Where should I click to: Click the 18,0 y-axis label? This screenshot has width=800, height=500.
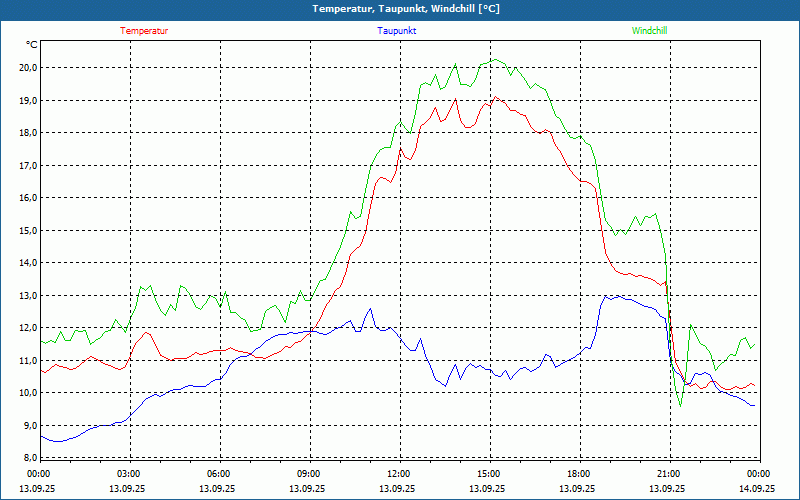tap(26, 133)
